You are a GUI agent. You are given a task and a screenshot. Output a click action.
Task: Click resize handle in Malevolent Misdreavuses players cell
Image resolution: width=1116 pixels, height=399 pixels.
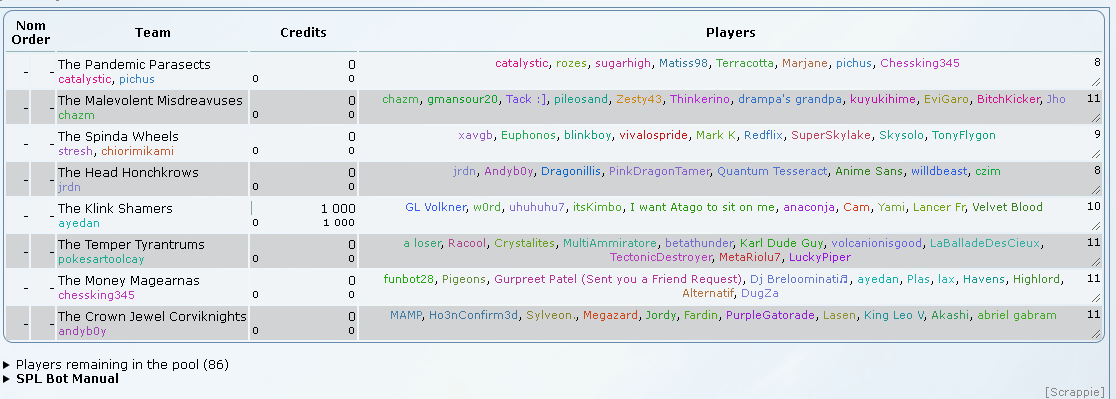pyautogui.click(x=1095, y=118)
